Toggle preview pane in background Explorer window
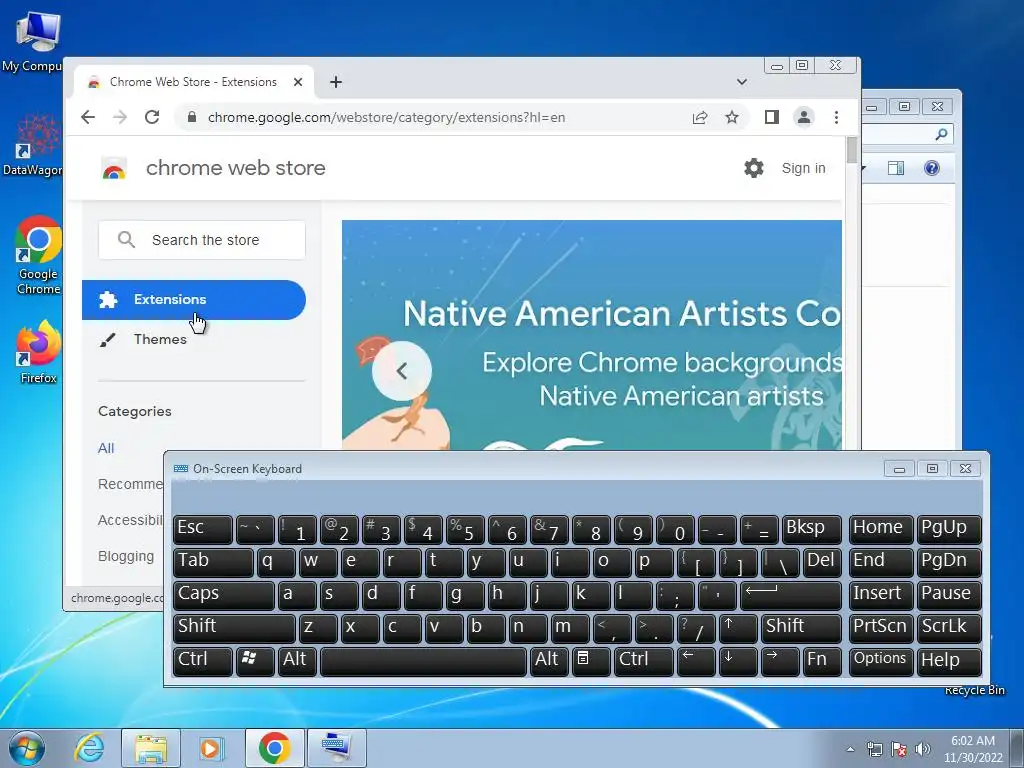Viewport: 1024px width, 768px height. (896, 168)
